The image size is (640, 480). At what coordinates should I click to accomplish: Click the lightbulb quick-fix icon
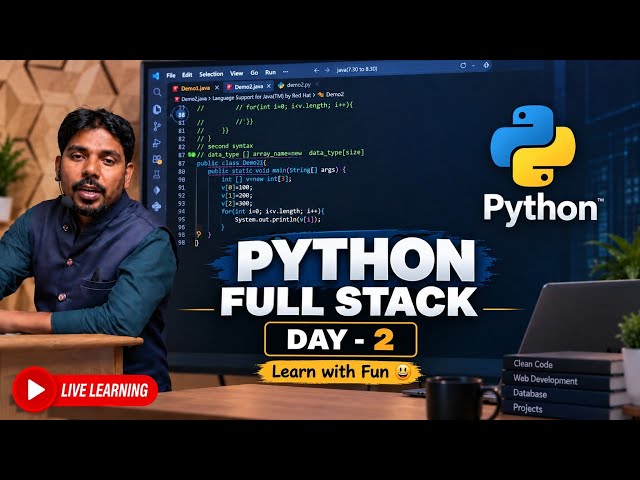pos(199,234)
